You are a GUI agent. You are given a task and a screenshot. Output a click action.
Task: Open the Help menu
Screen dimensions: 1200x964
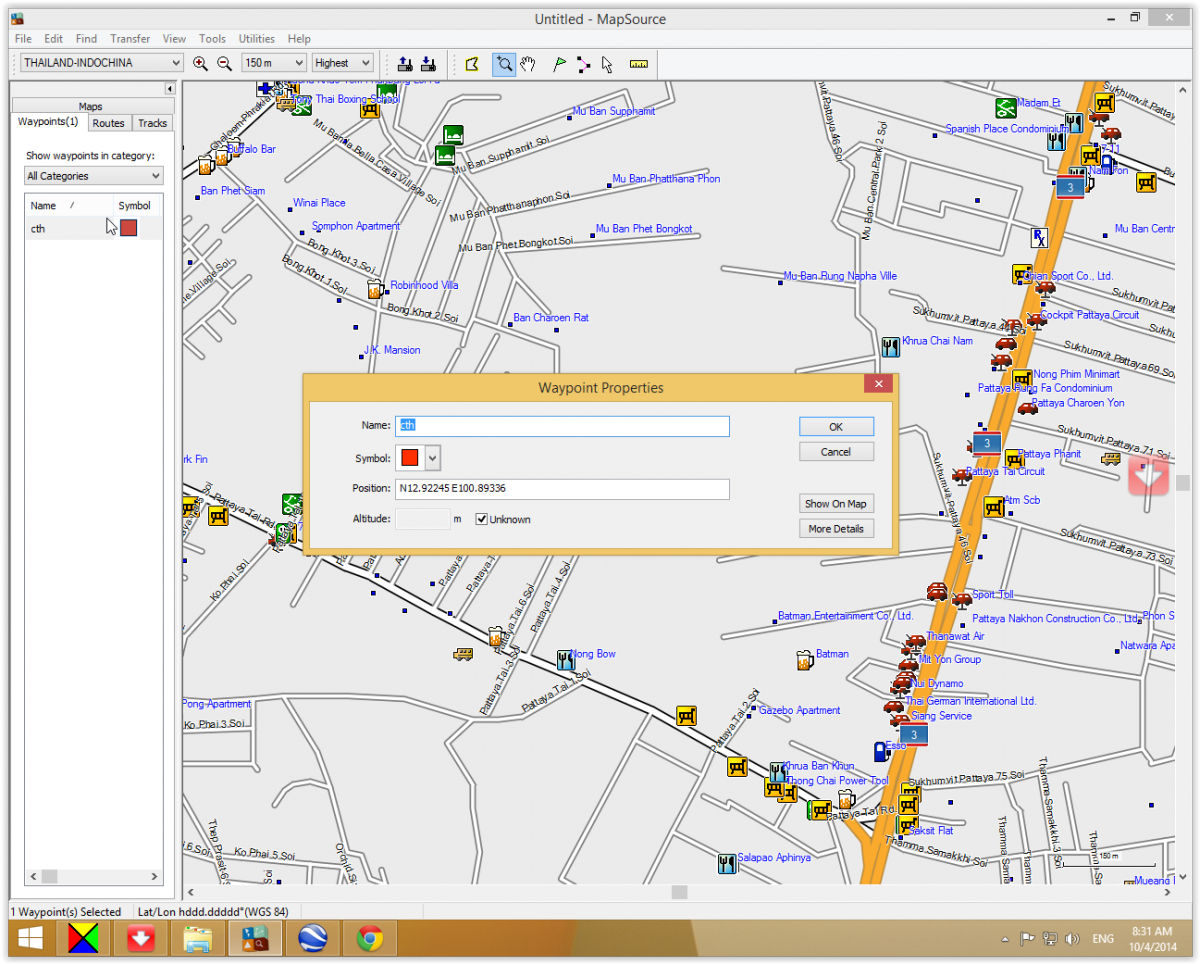[x=299, y=39]
